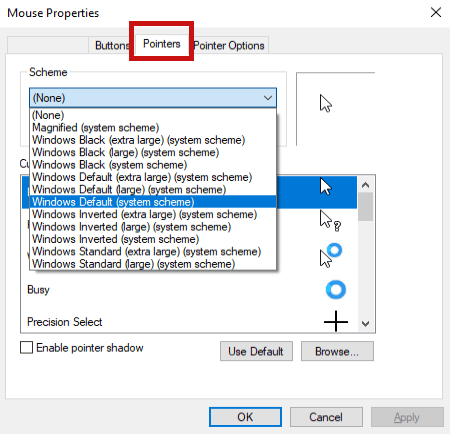The height and width of the screenshot is (434, 450).
Task: Pick Windows Black (extra large) scheme
Action: (153, 140)
